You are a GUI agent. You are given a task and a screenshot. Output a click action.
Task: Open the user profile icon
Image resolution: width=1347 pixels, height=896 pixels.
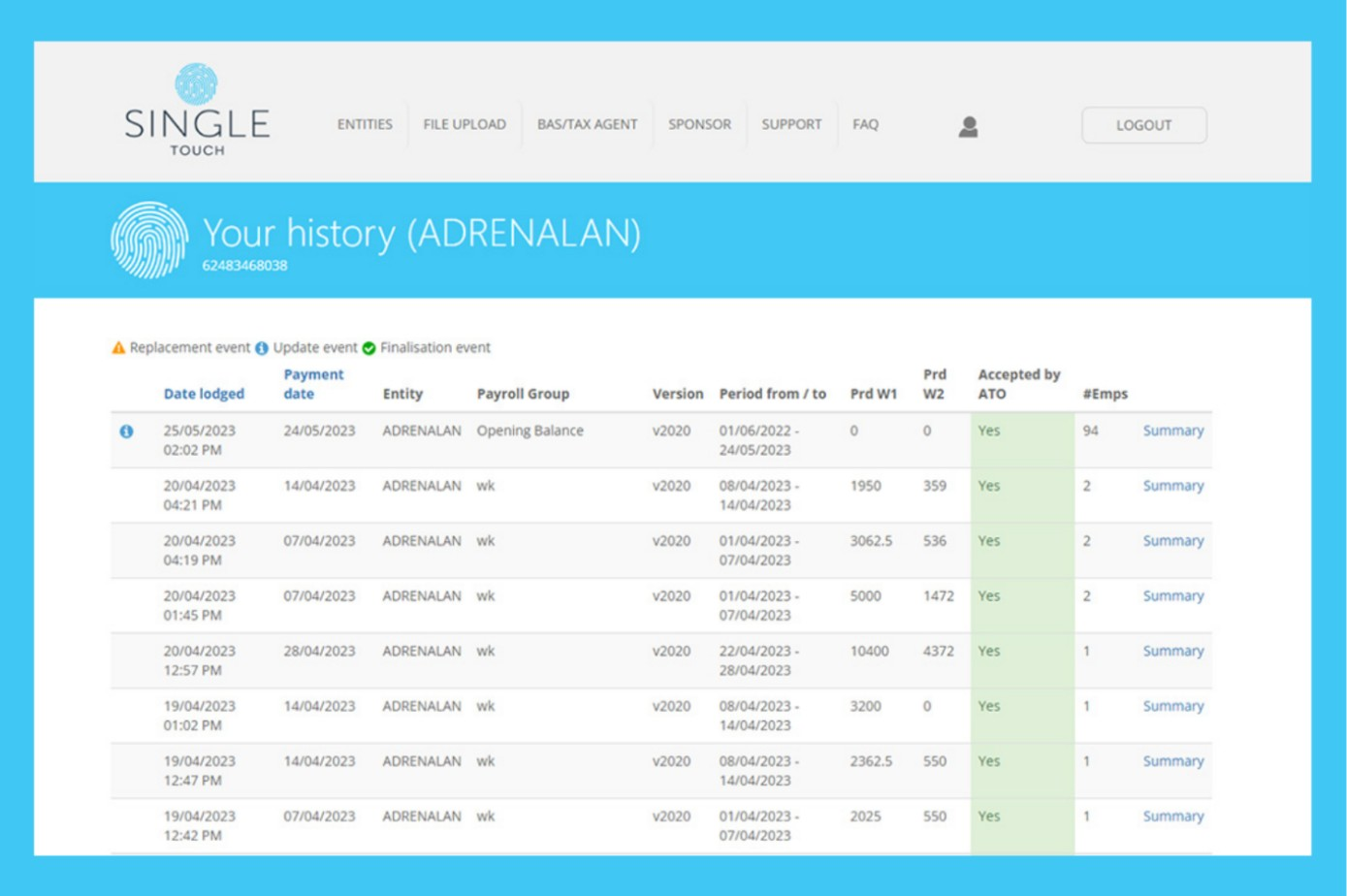click(x=968, y=126)
